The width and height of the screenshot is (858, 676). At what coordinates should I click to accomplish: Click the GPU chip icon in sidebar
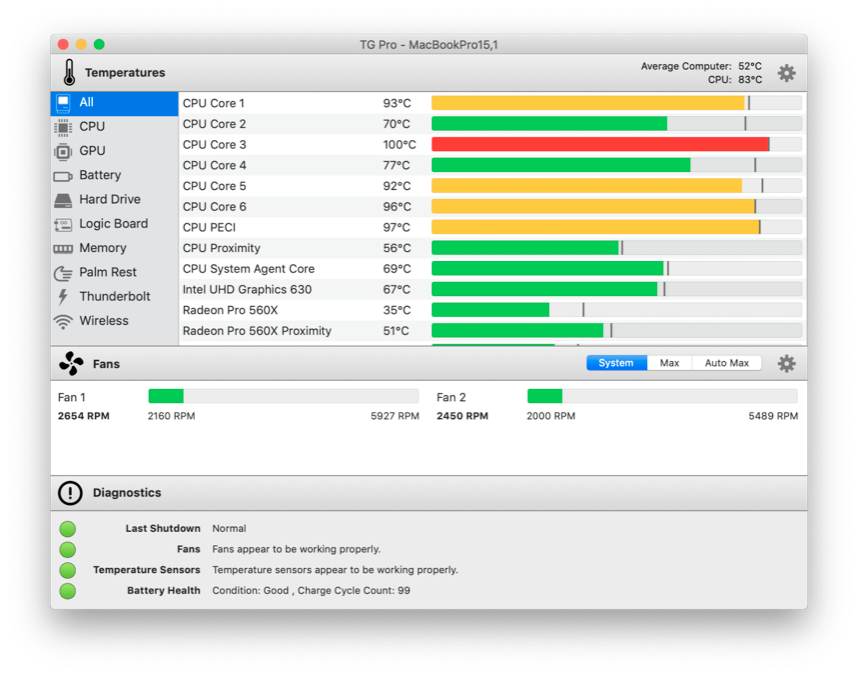[x=63, y=151]
